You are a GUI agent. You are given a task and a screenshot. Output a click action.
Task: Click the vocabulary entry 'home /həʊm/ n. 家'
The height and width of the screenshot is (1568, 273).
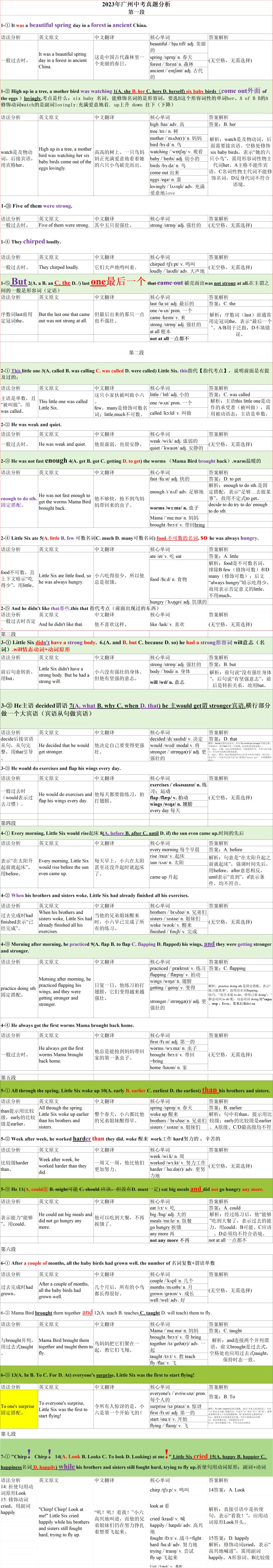pyautogui.click(x=168, y=1068)
